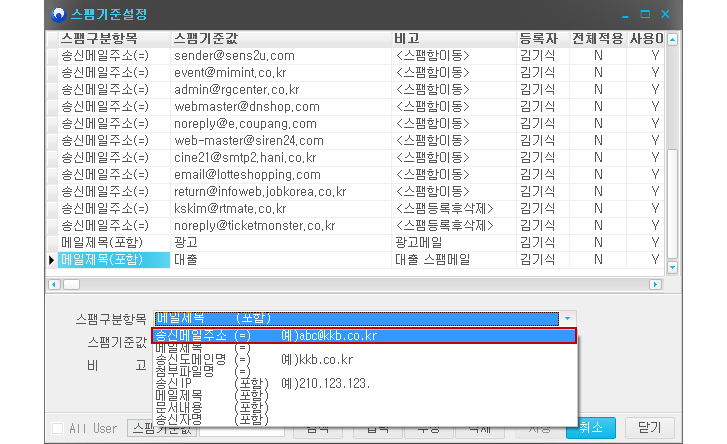The height and width of the screenshot is (444, 727).
Task: Enable the All User checkbox
Action: (x=58, y=428)
